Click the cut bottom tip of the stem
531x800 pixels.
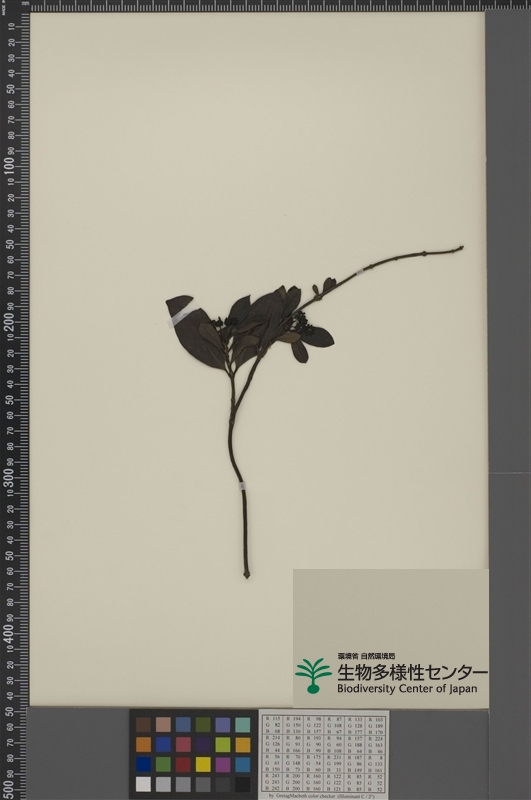pyautogui.click(x=246, y=574)
